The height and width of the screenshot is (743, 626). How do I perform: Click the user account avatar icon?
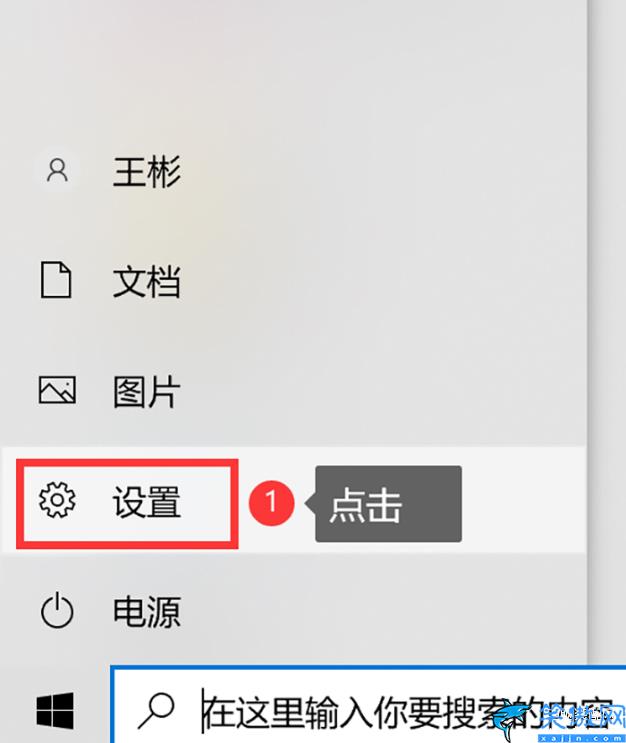[57, 170]
